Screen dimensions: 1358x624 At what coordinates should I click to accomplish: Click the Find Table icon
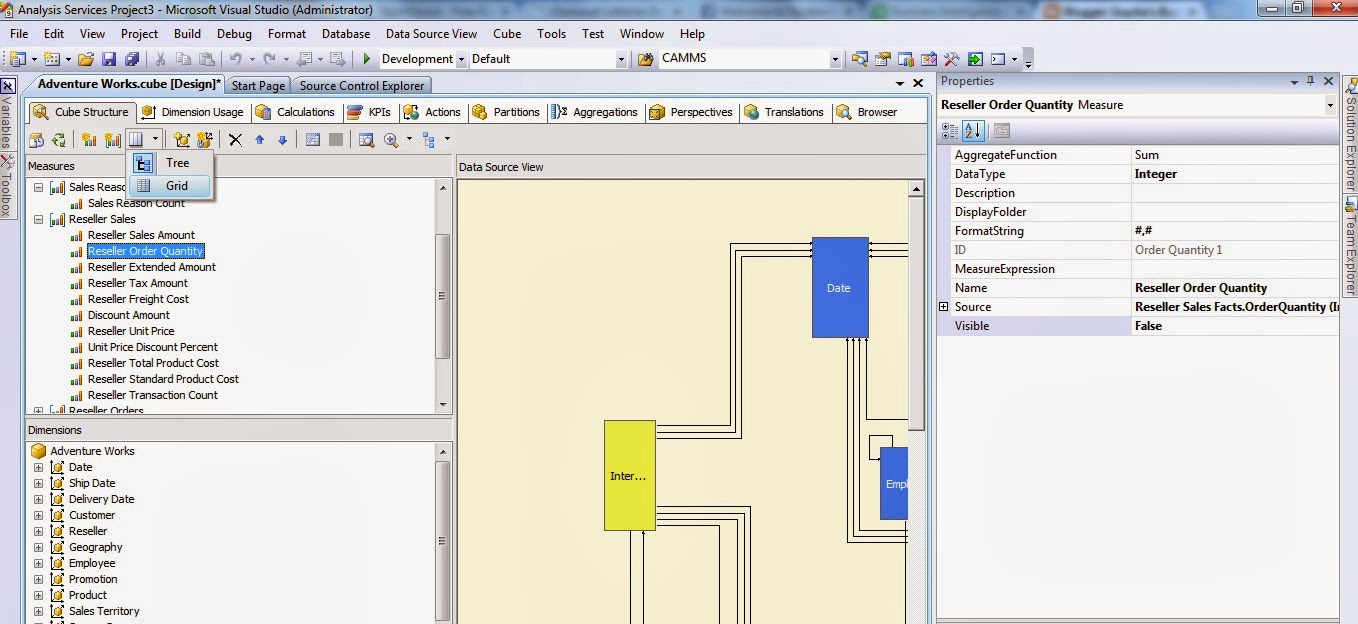(366, 140)
